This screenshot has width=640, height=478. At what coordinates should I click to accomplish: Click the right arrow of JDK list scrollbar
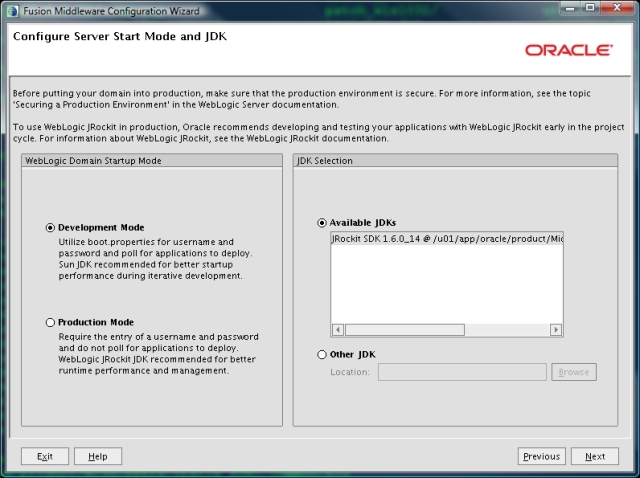(556, 329)
